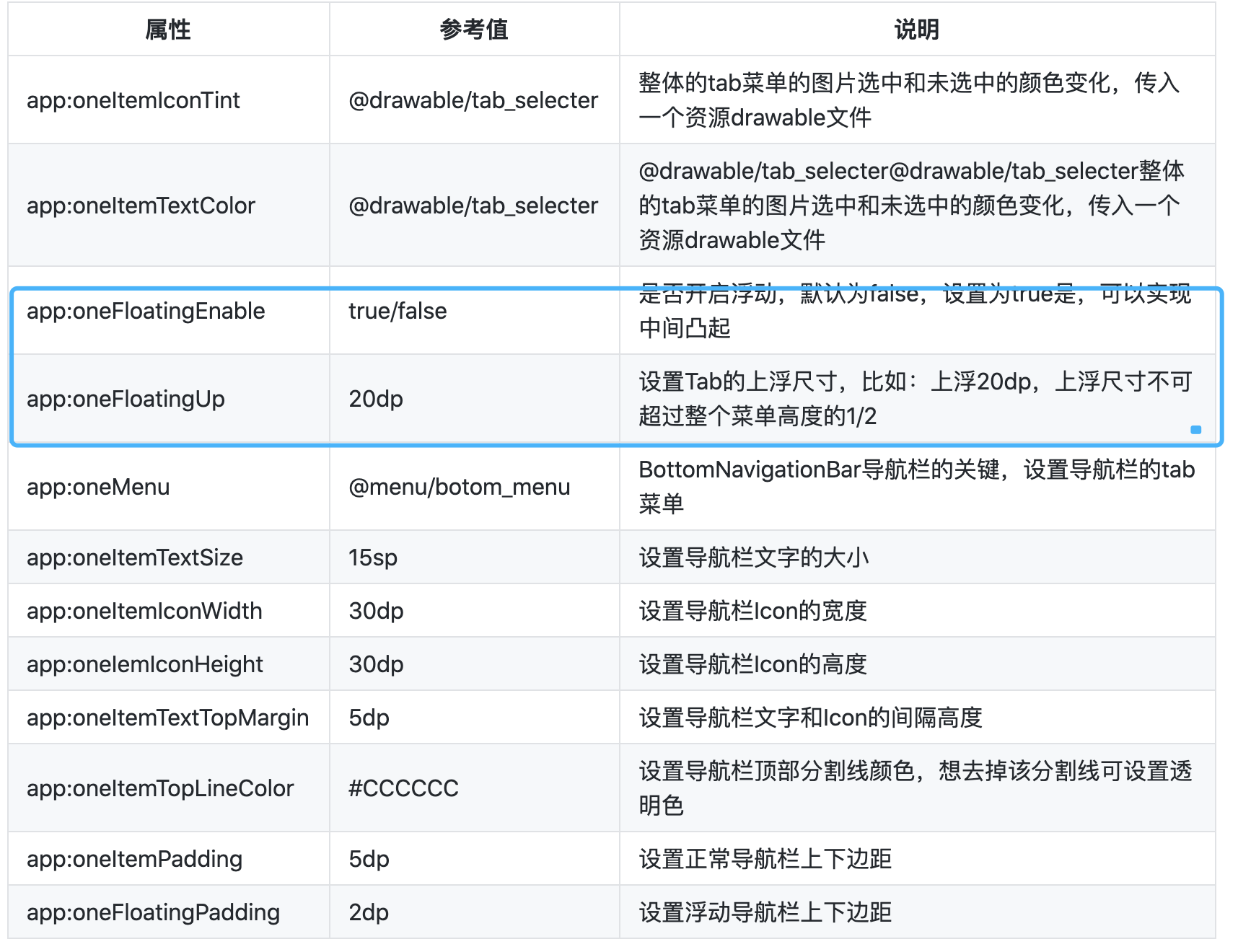Image resolution: width=1238 pixels, height=952 pixels.
Task: Click the description of app:oneFloatingEnable
Action: tap(915, 311)
